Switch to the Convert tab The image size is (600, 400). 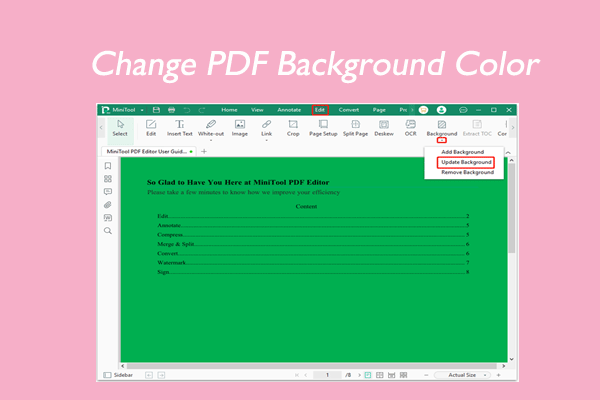point(349,110)
